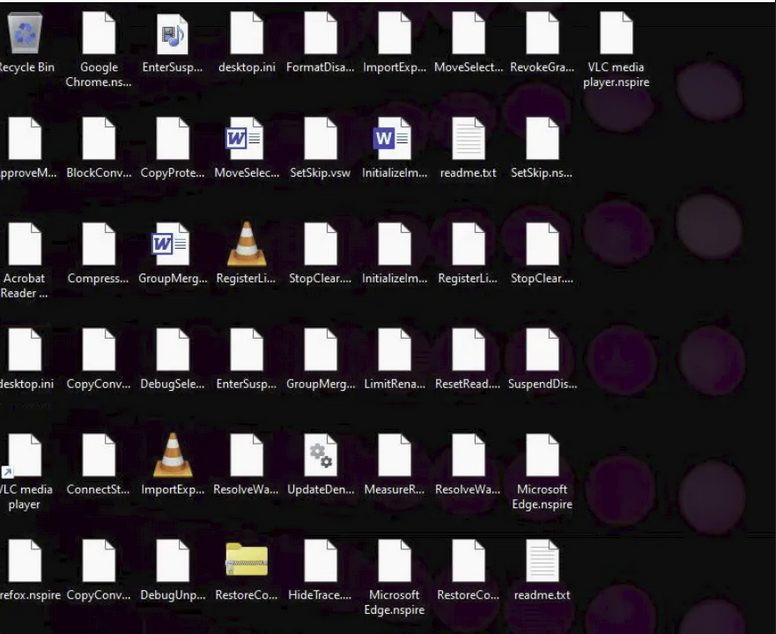Click the InitializeIm Word document icon
The image size is (776, 634).
pos(394,140)
